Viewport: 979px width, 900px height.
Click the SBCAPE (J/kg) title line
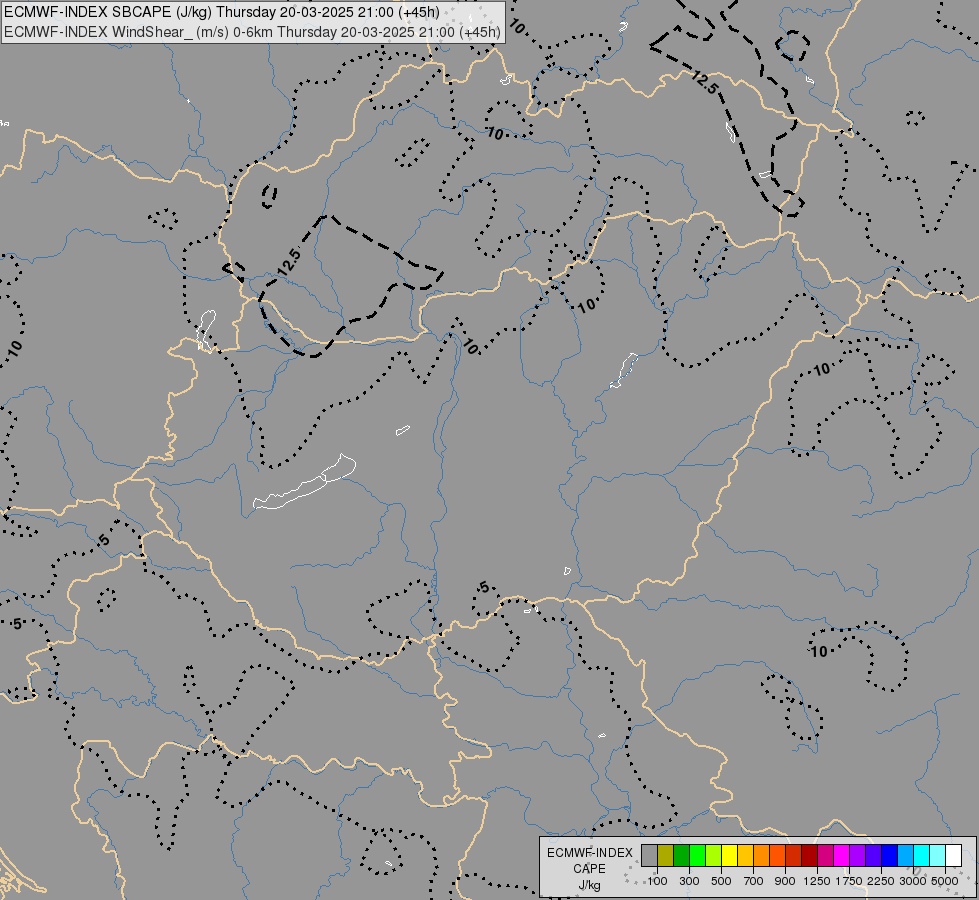[x=222, y=12]
